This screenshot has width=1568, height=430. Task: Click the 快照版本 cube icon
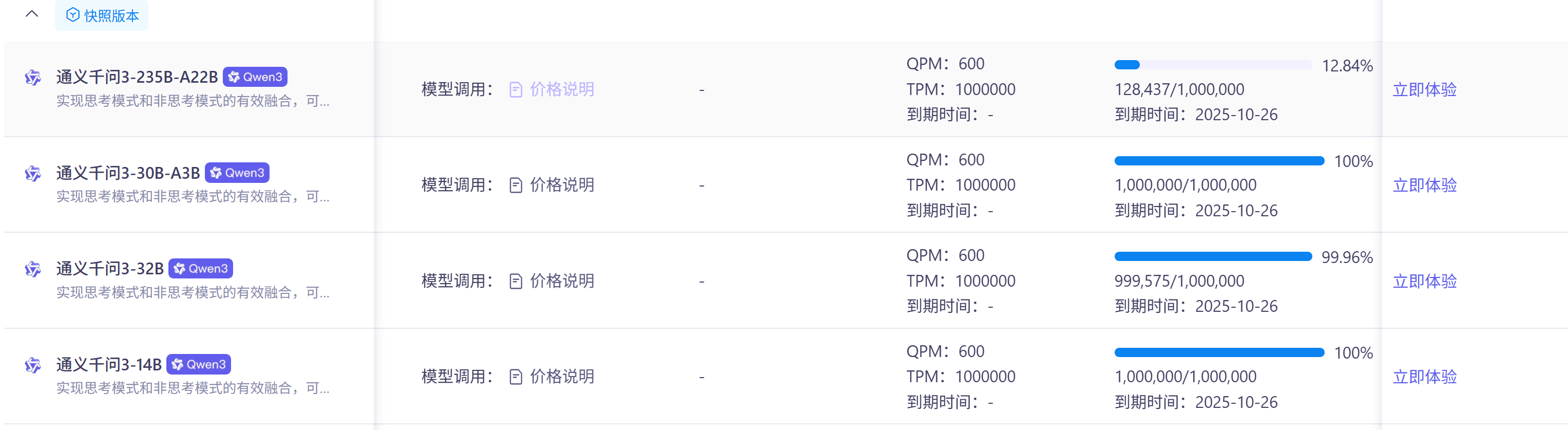point(72,15)
